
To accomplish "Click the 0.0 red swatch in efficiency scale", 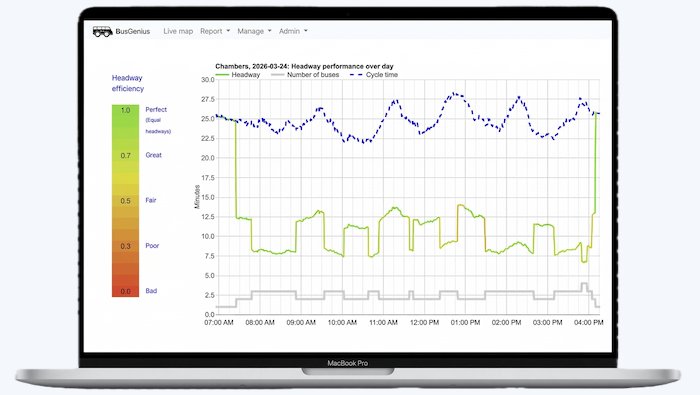I will click(125, 291).
